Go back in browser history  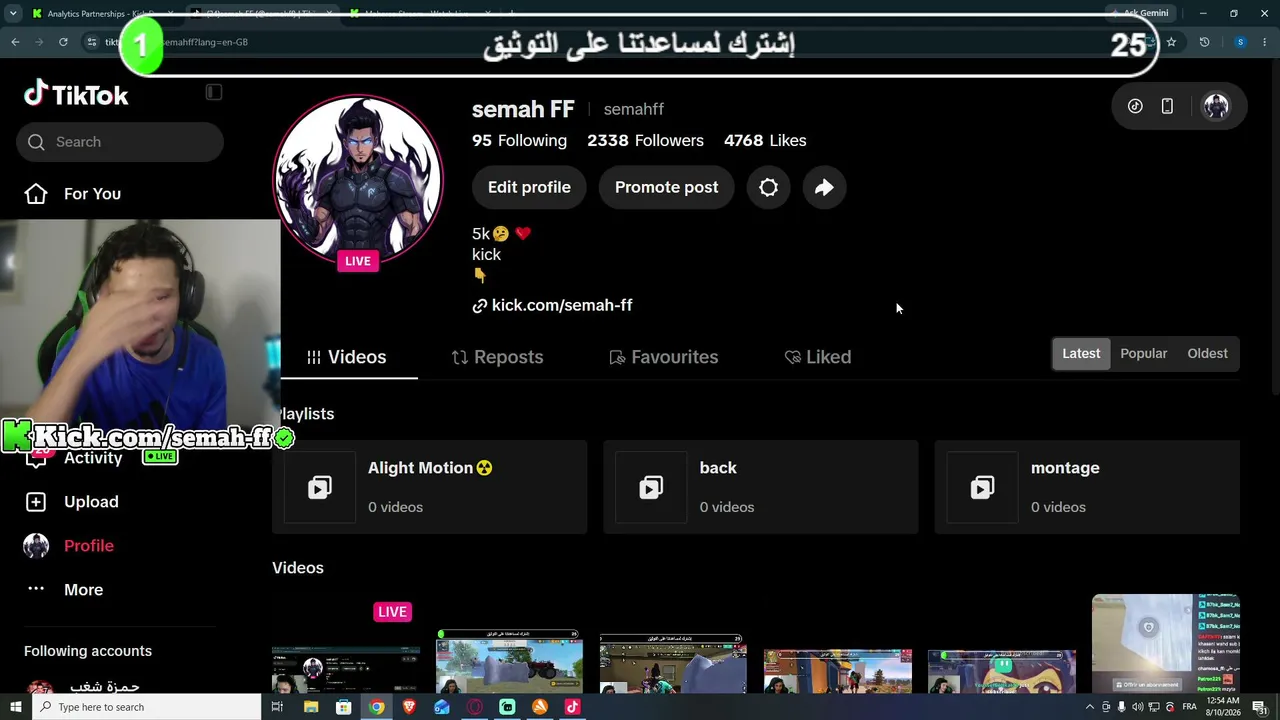(15, 42)
